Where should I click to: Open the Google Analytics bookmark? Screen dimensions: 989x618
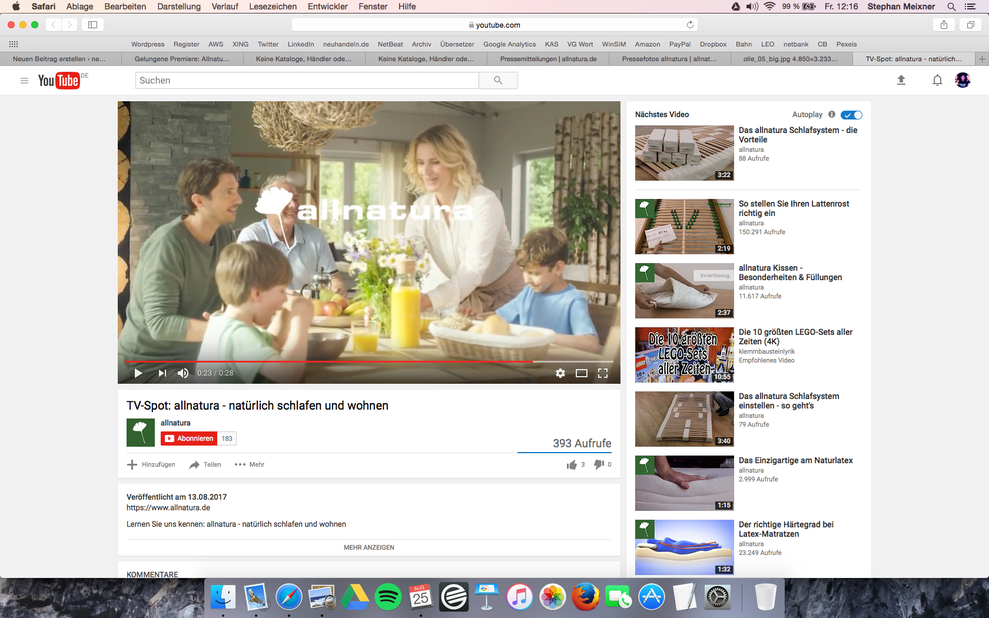pos(509,44)
